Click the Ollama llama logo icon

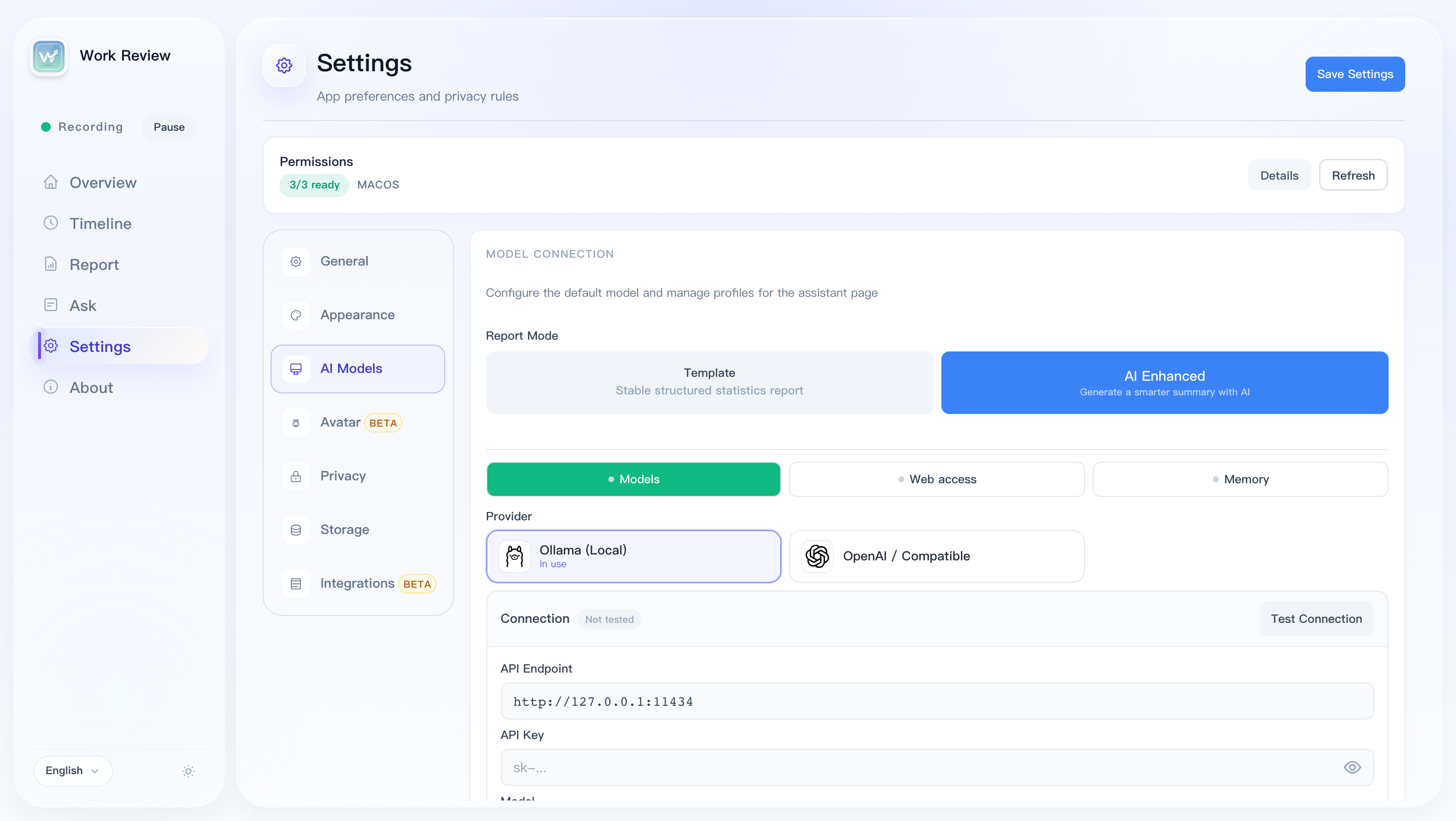515,556
